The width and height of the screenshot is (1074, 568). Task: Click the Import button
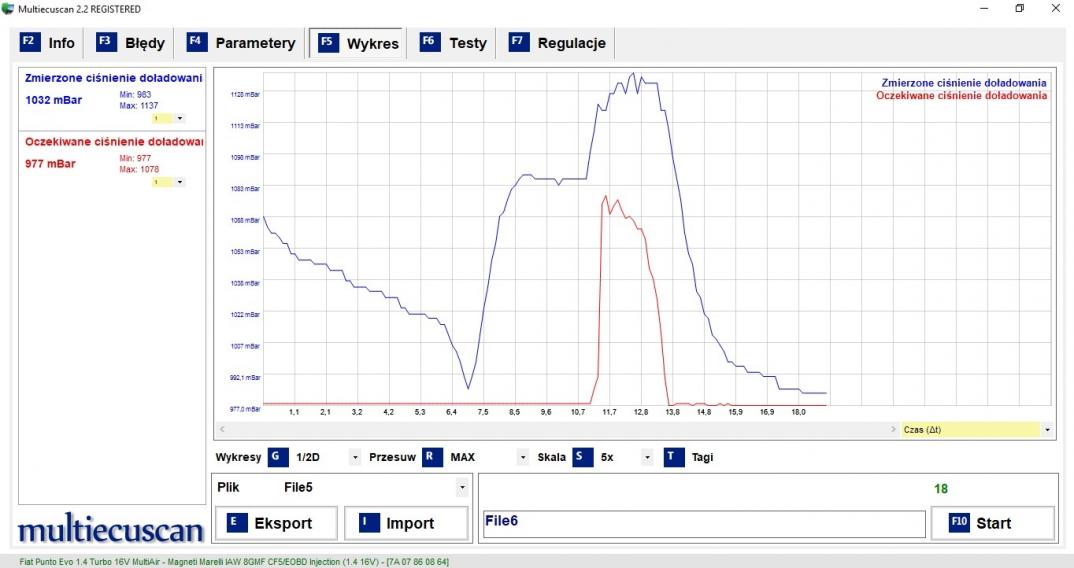point(406,523)
